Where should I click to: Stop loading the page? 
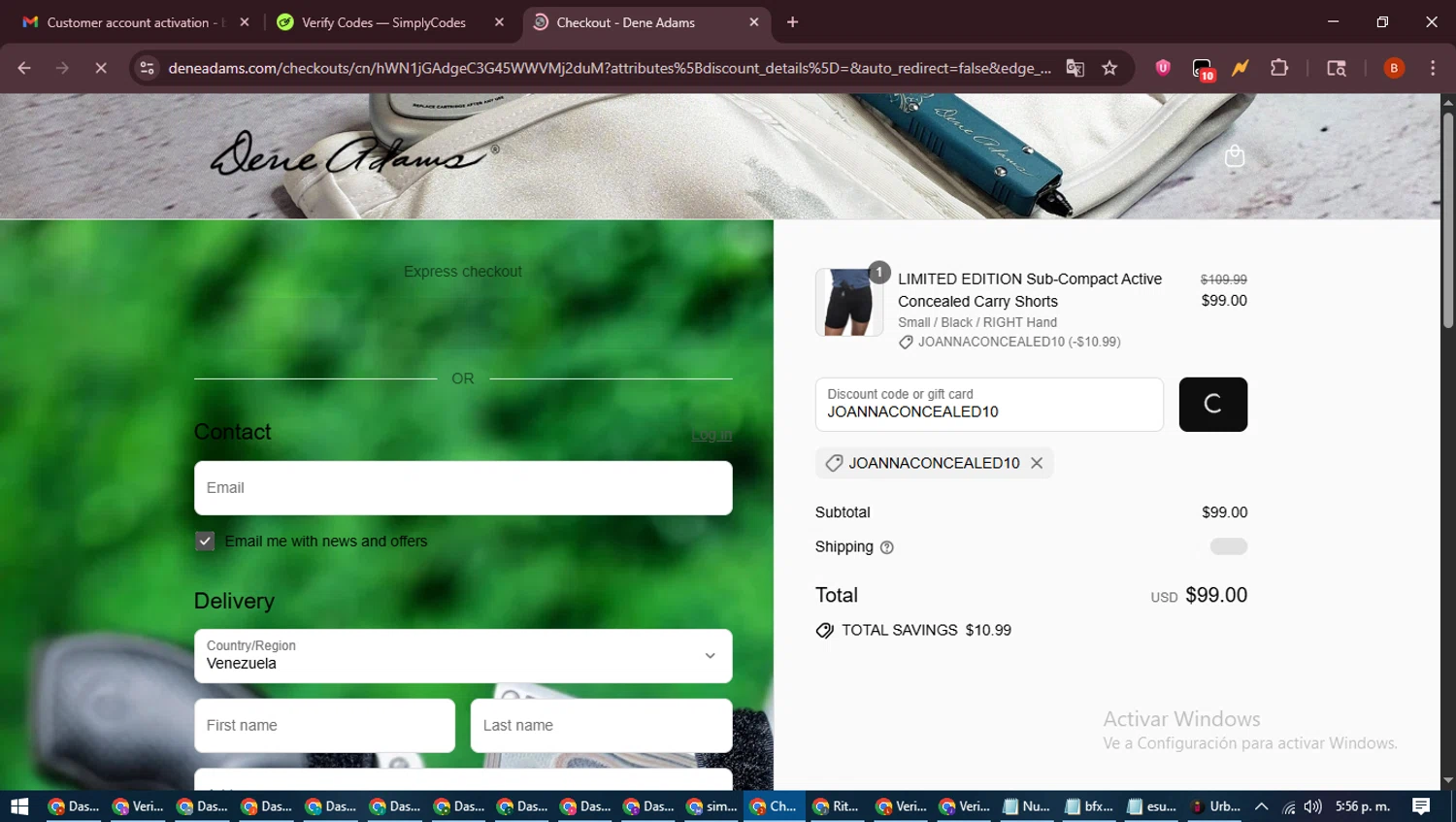(100, 68)
